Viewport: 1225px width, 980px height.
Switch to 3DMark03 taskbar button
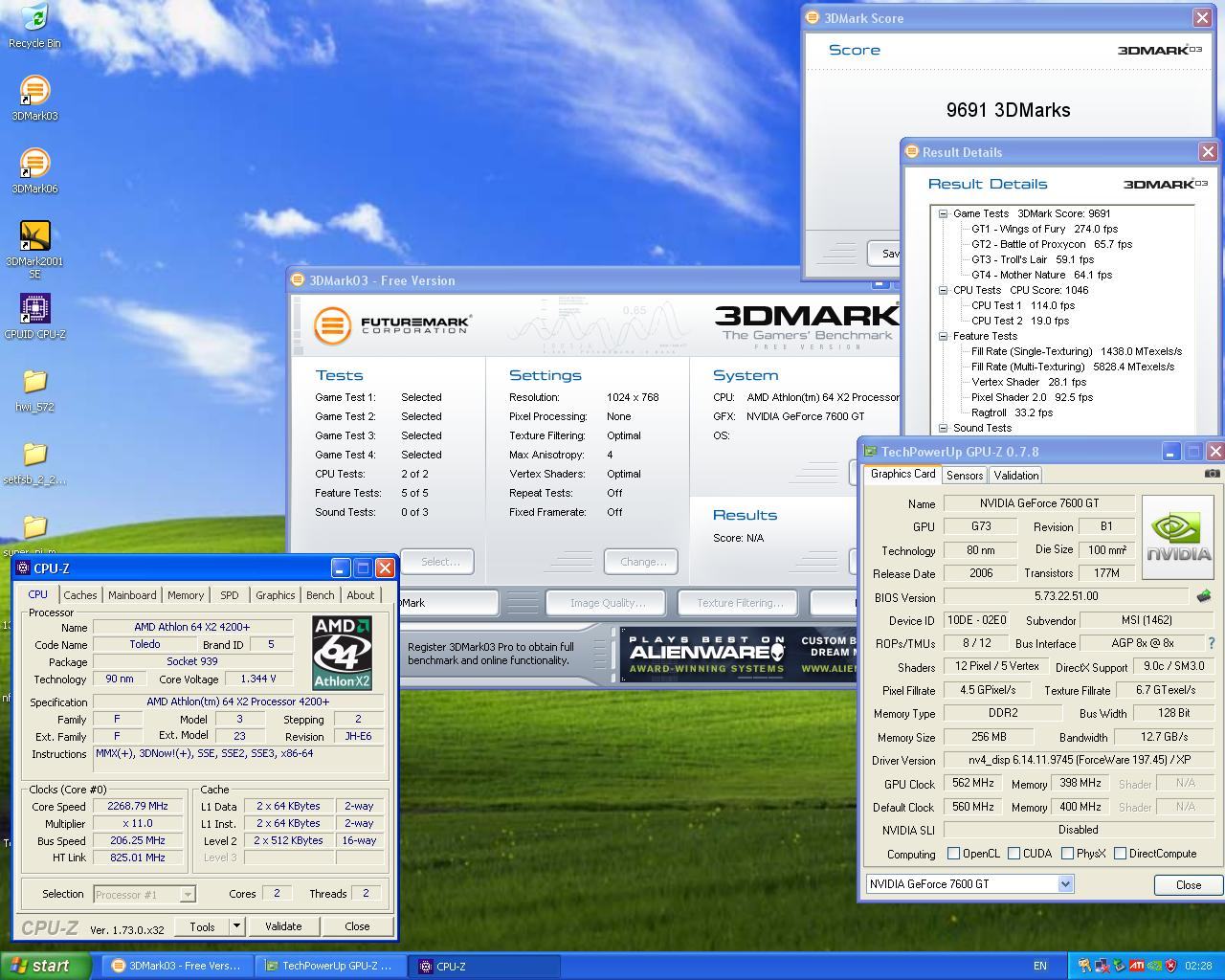(x=176, y=966)
